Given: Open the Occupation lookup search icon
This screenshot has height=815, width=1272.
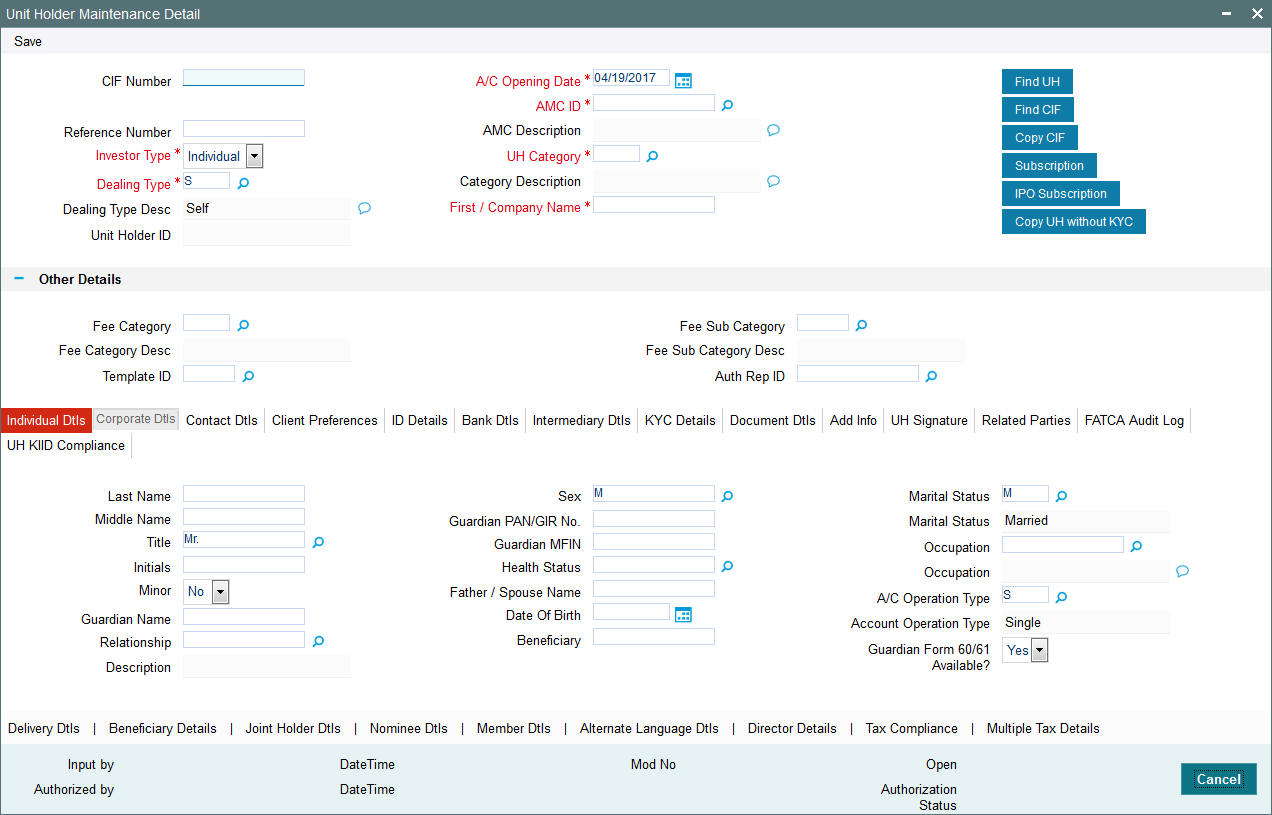Looking at the screenshot, I should (x=1136, y=546).
